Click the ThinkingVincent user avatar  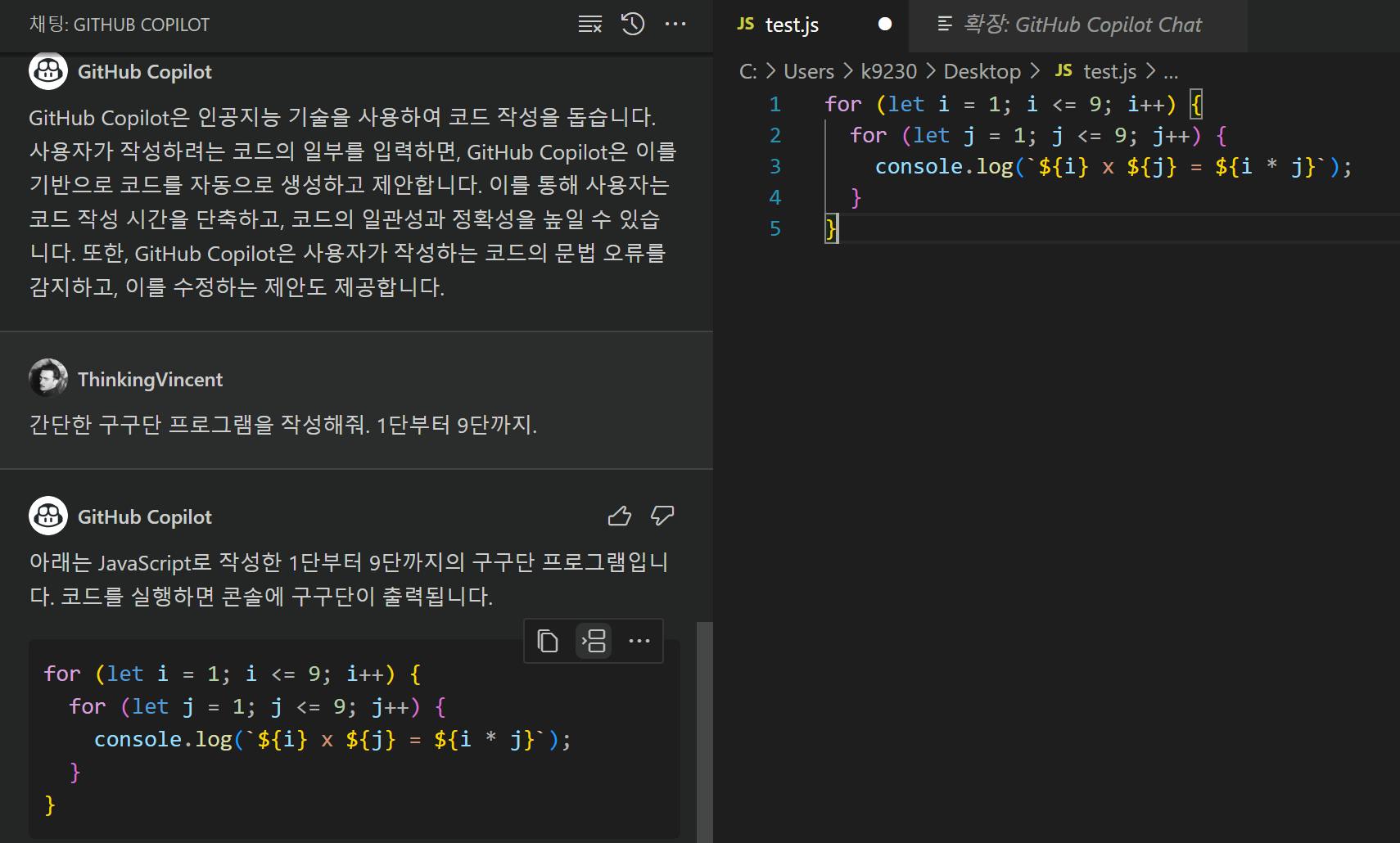(x=48, y=379)
